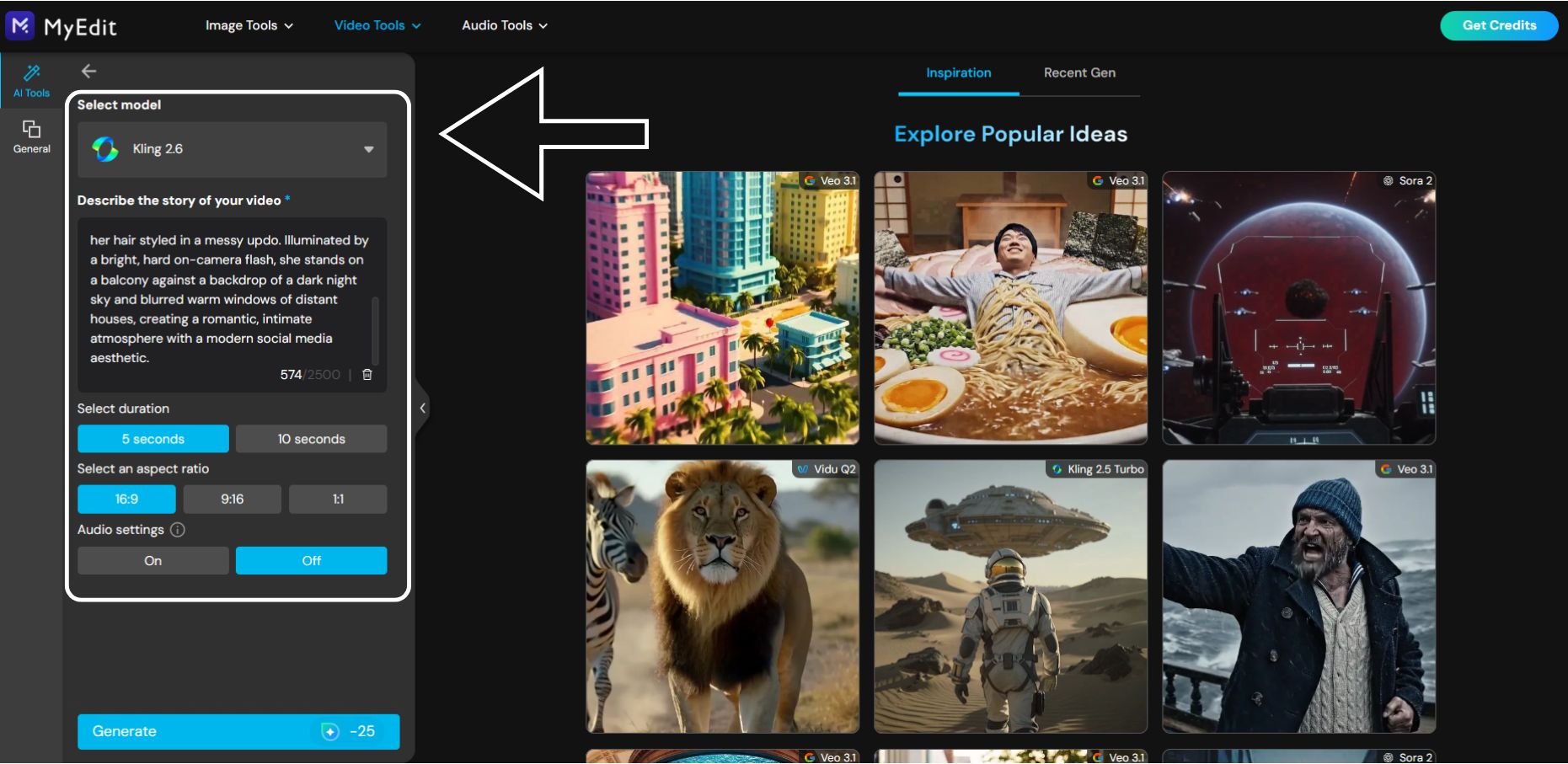Select the 5 seconds duration
Viewport: 1568px width, 764px height.
pyautogui.click(x=153, y=439)
